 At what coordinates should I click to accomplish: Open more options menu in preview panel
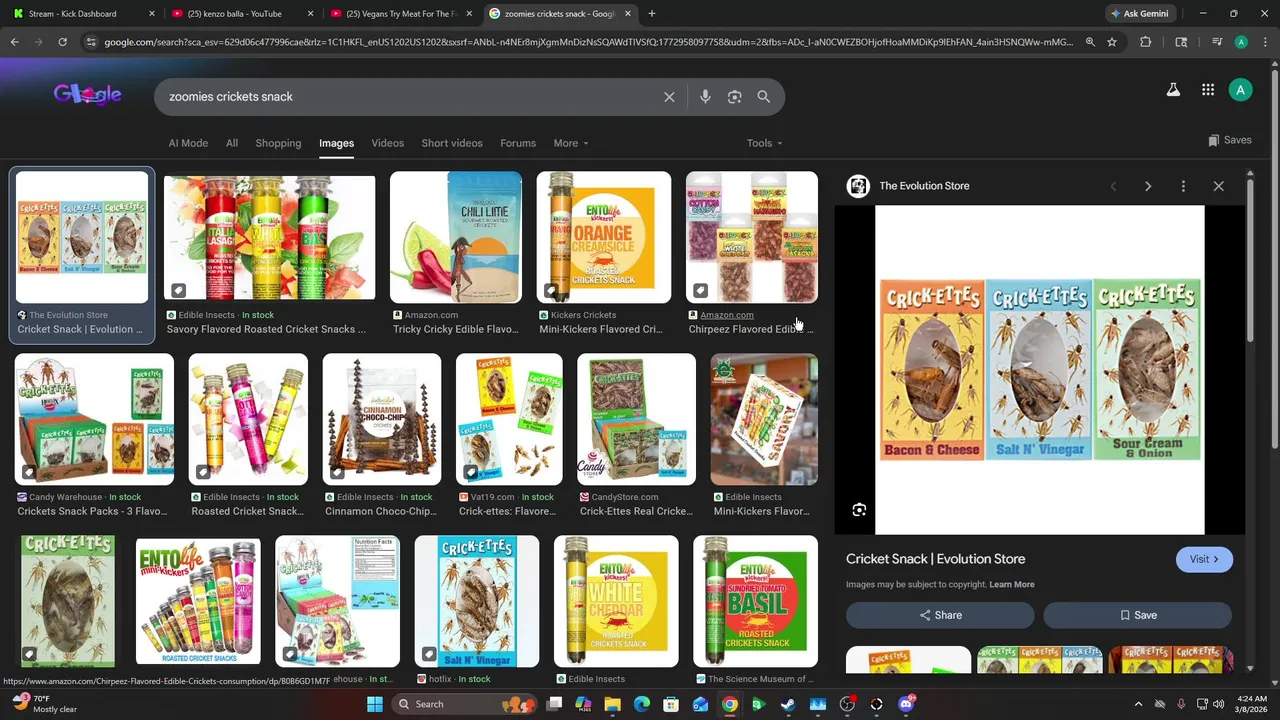click(1183, 186)
